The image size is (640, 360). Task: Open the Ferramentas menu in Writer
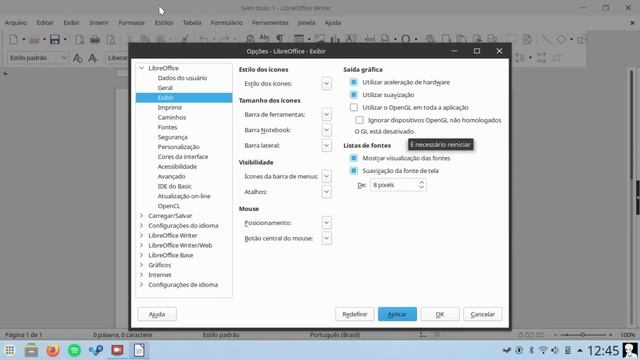click(270, 23)
